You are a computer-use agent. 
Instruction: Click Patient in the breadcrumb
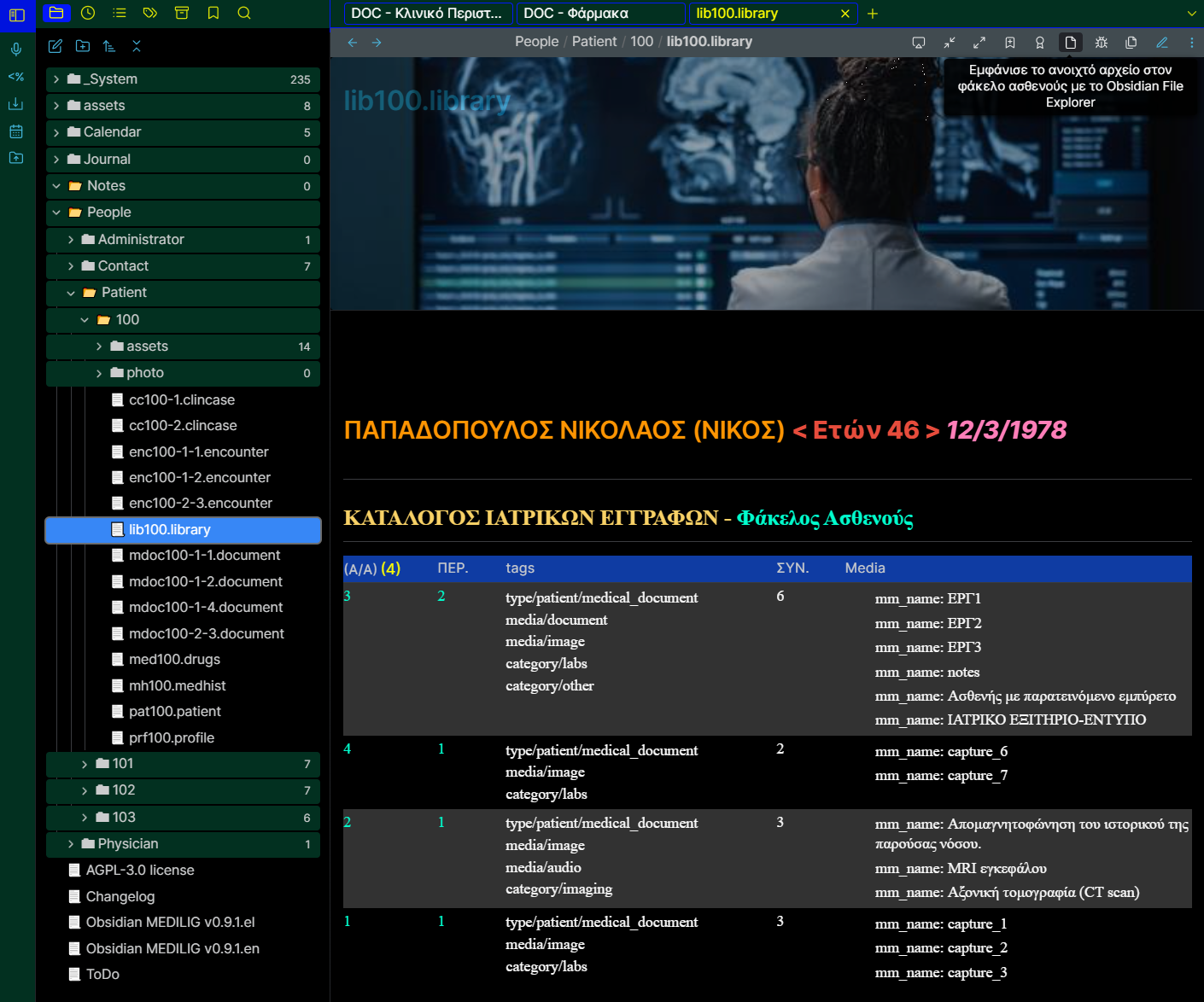[594, 42]
